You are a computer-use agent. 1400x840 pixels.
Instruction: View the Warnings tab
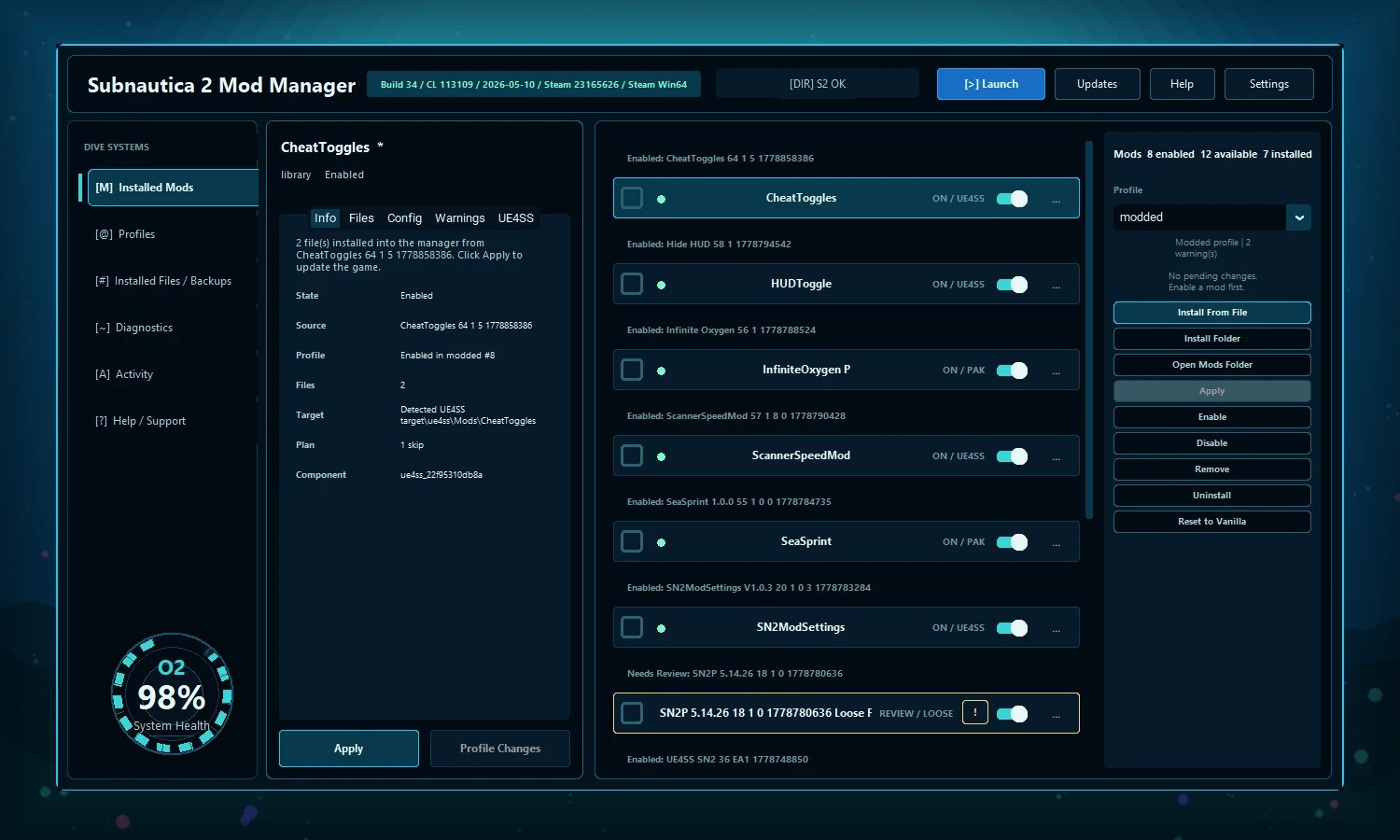(460, 218)
